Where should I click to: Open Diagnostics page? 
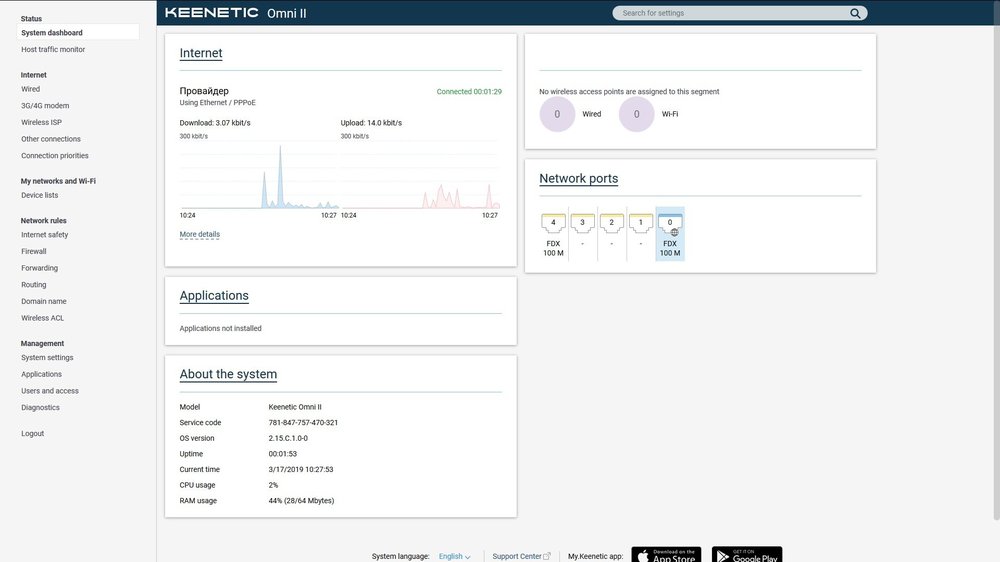pyautogui.click(x=40, y=407)
